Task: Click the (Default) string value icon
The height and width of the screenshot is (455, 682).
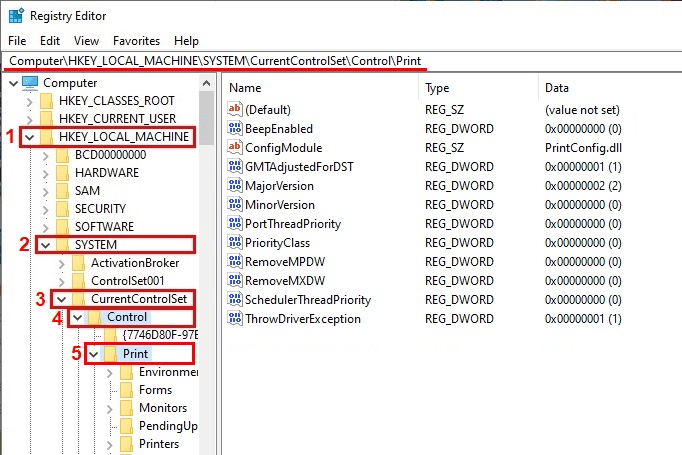Action: [x=235, y=109]
